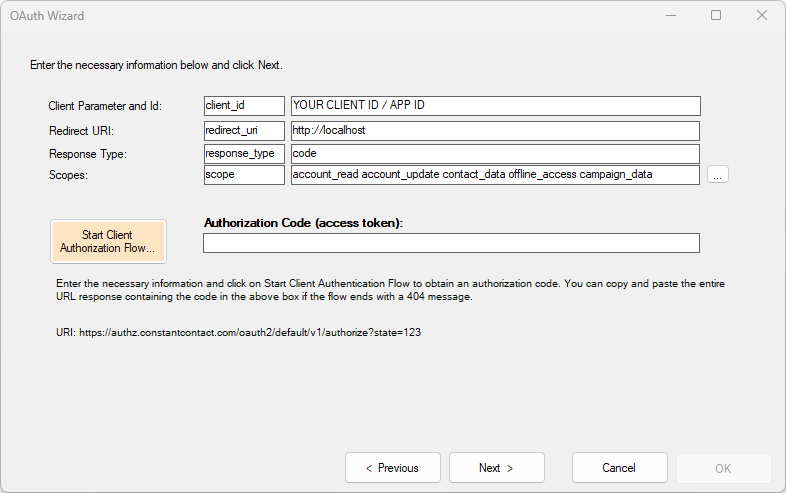Click the response_type parameter name field
This screenshot has height=493, width=786.
(x=244, y=154)
